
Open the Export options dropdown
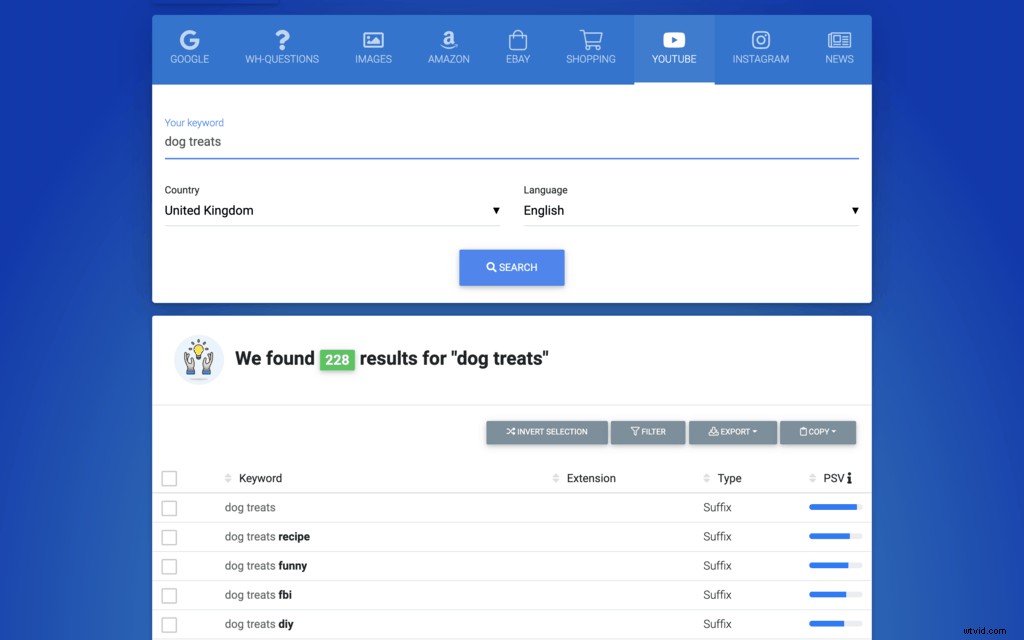pyautogui.click(x=733, y=432)
